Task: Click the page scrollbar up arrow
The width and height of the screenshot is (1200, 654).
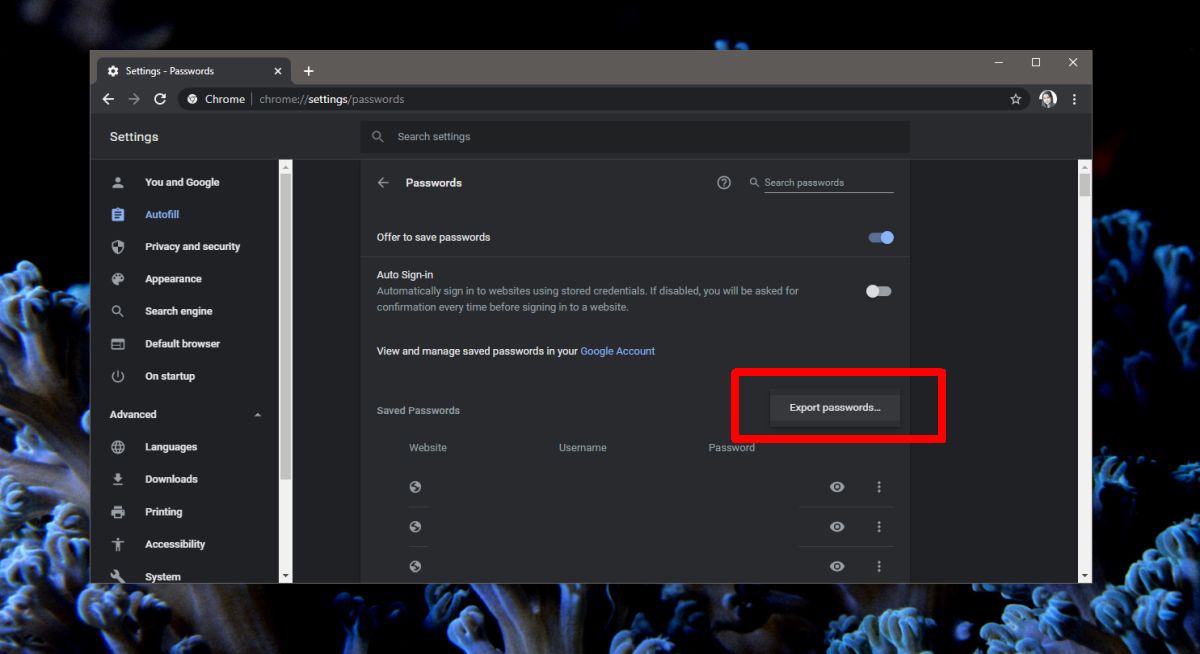Action: (x=1085, y=165)
